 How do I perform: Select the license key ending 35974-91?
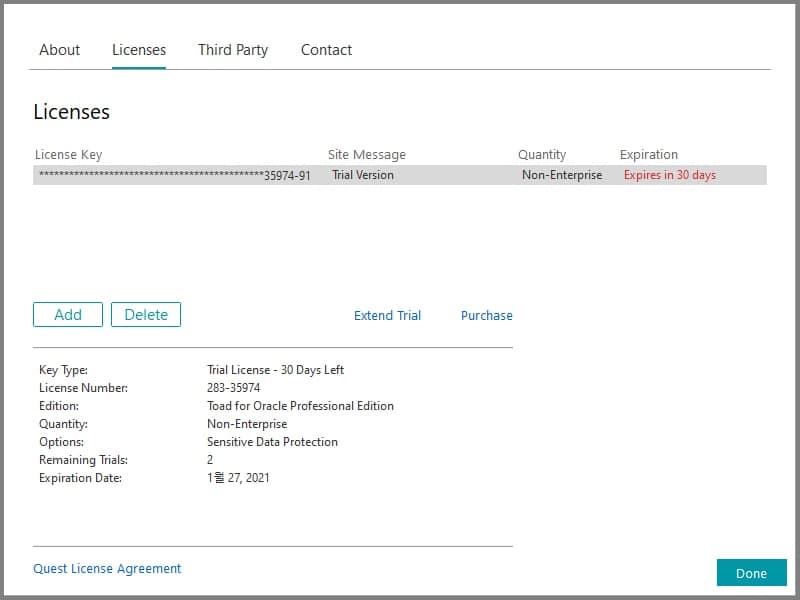pos(175,175)
